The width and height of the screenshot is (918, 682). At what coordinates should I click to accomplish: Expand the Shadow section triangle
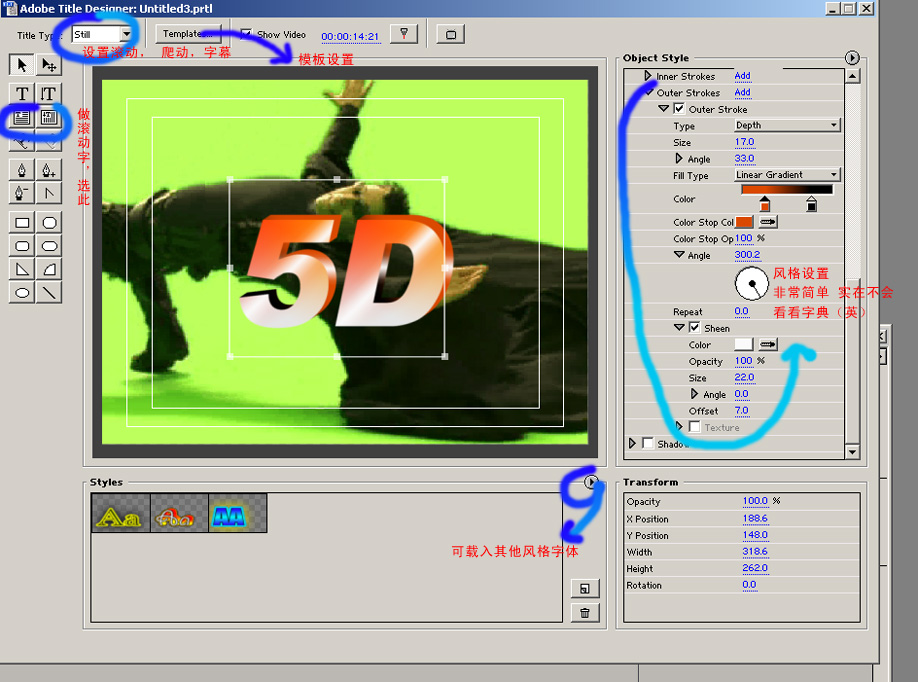click(632, 443)
